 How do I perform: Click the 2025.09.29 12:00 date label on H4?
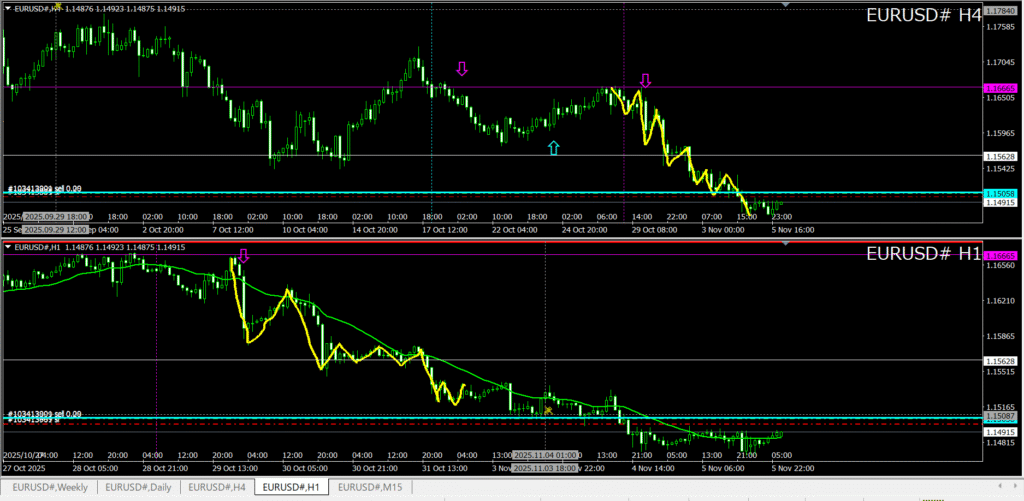[58, 216]
